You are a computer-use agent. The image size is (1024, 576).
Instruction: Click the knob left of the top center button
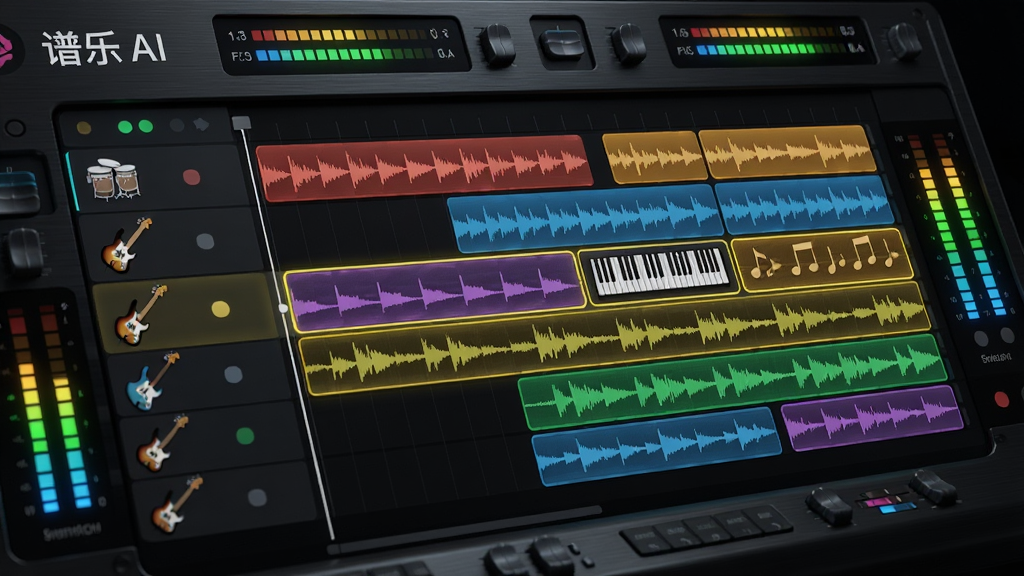[498, 45]
